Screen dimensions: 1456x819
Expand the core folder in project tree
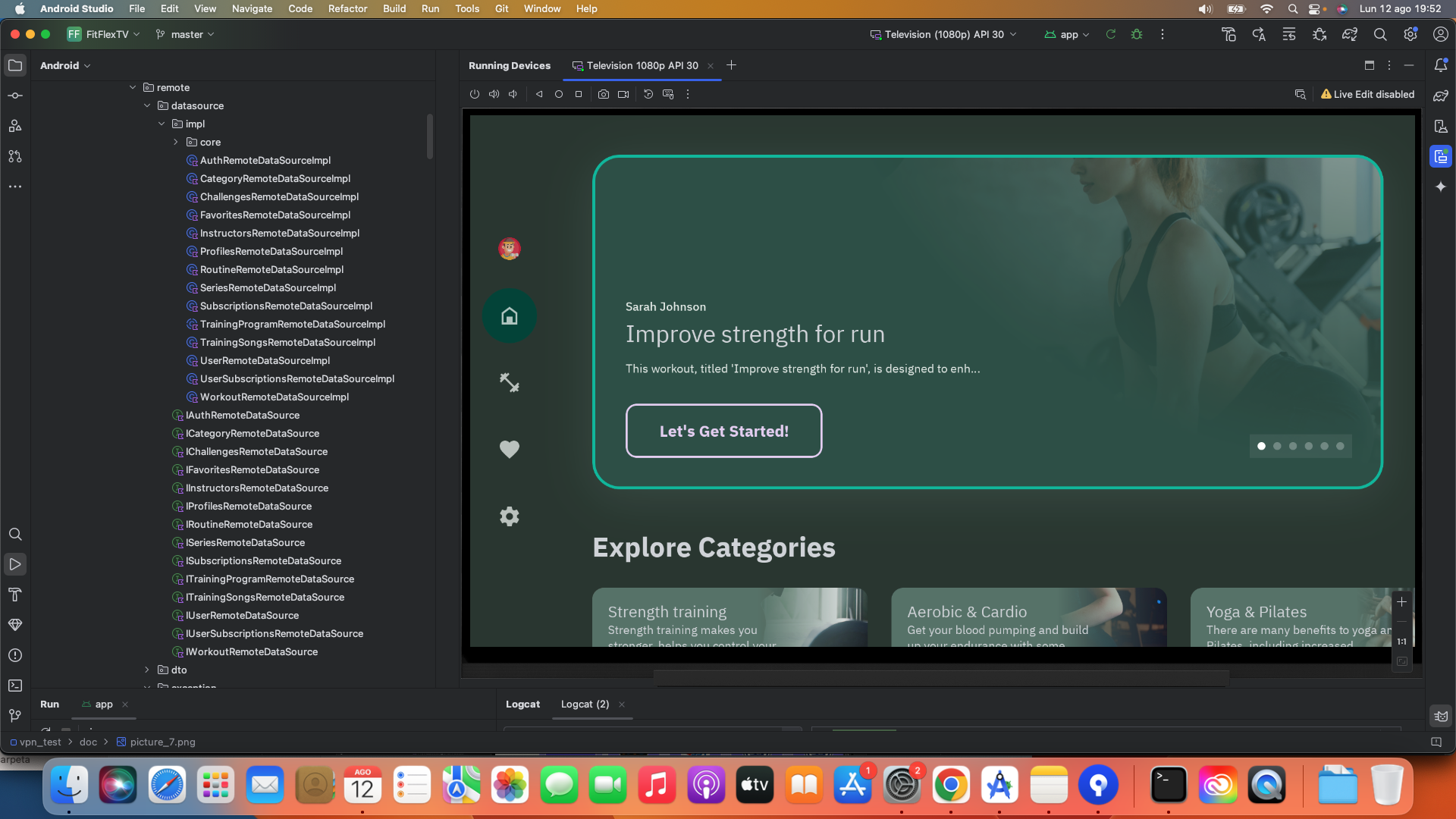click(176, 143)
